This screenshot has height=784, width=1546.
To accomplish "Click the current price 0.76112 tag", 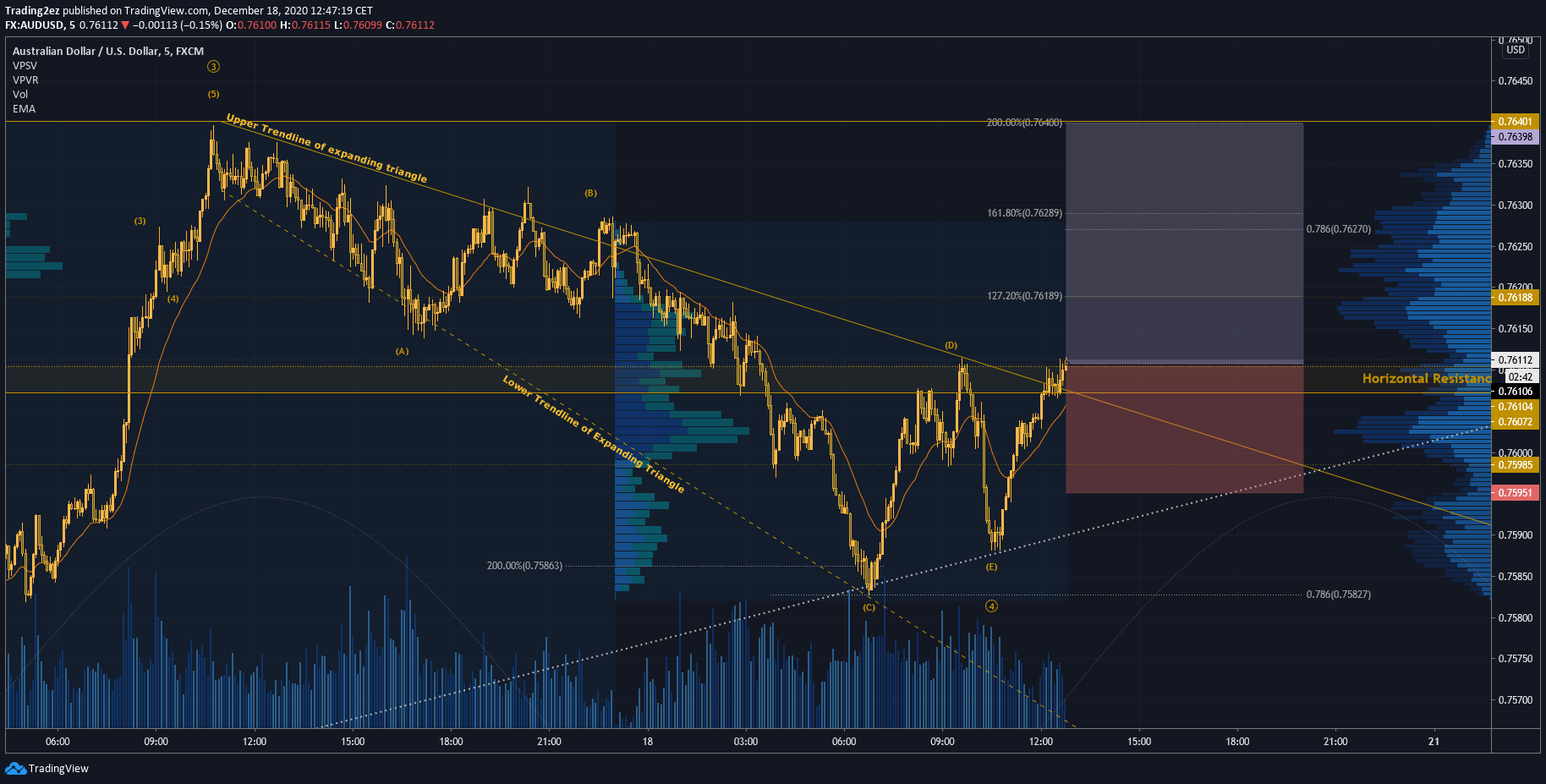I will pyautogui.click(x=1515, y=360).
